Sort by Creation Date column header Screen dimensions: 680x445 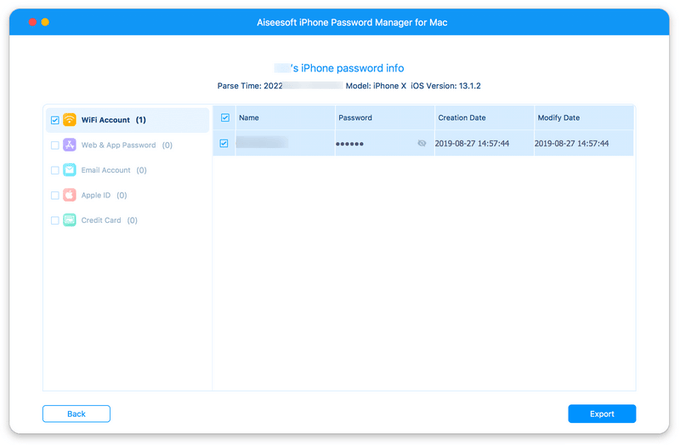click(x=462, y=118)
